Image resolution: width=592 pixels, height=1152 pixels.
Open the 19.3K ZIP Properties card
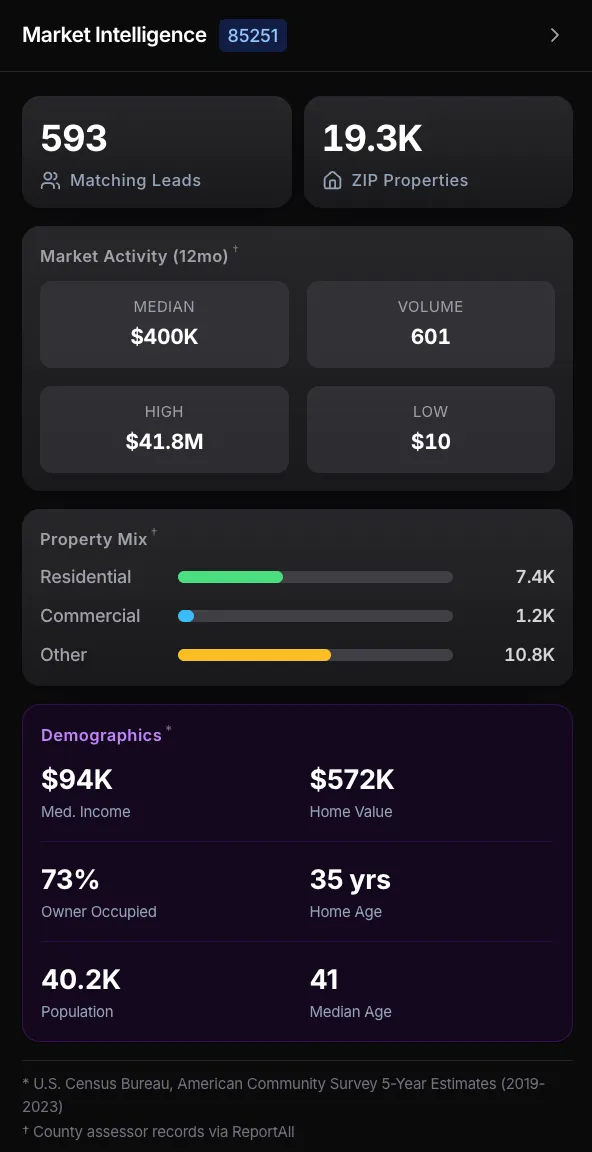[438, 151]
